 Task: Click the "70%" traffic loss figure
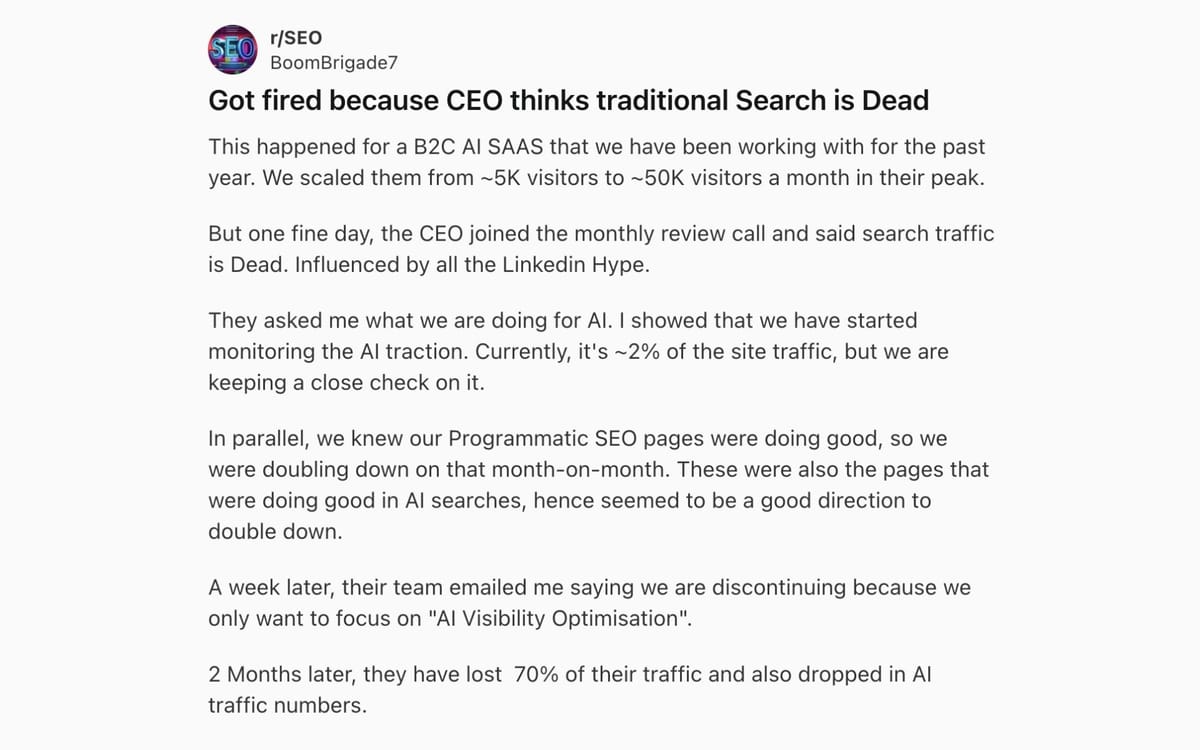coord(538,675)
